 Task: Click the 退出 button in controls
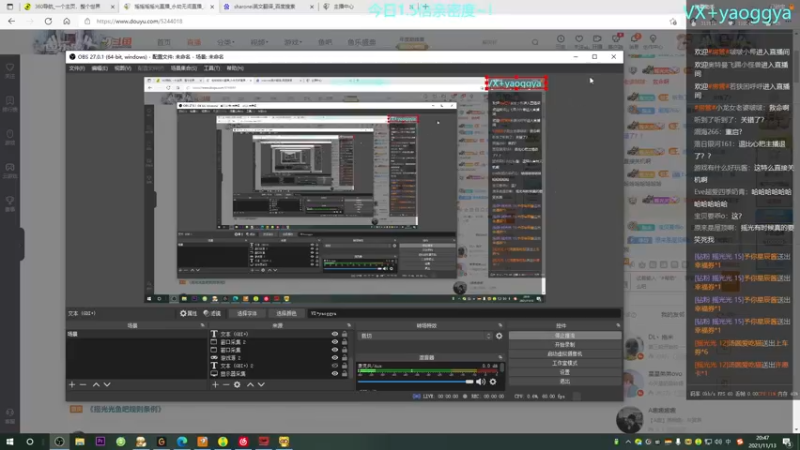click(x=565, y=382)
